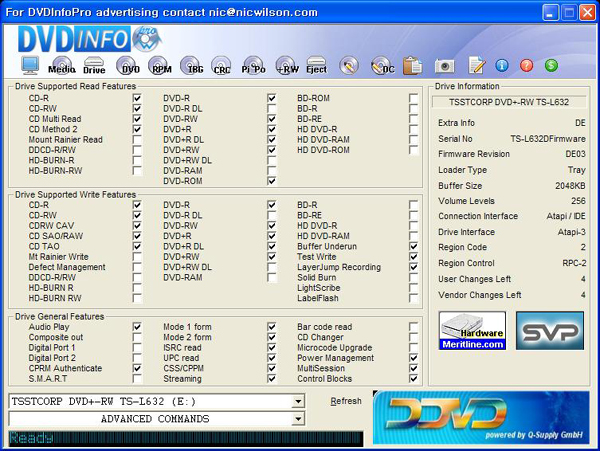Toggle the BD-ROM read checkbox
This screenshot has width=600, height=451.
pos(413,98)
